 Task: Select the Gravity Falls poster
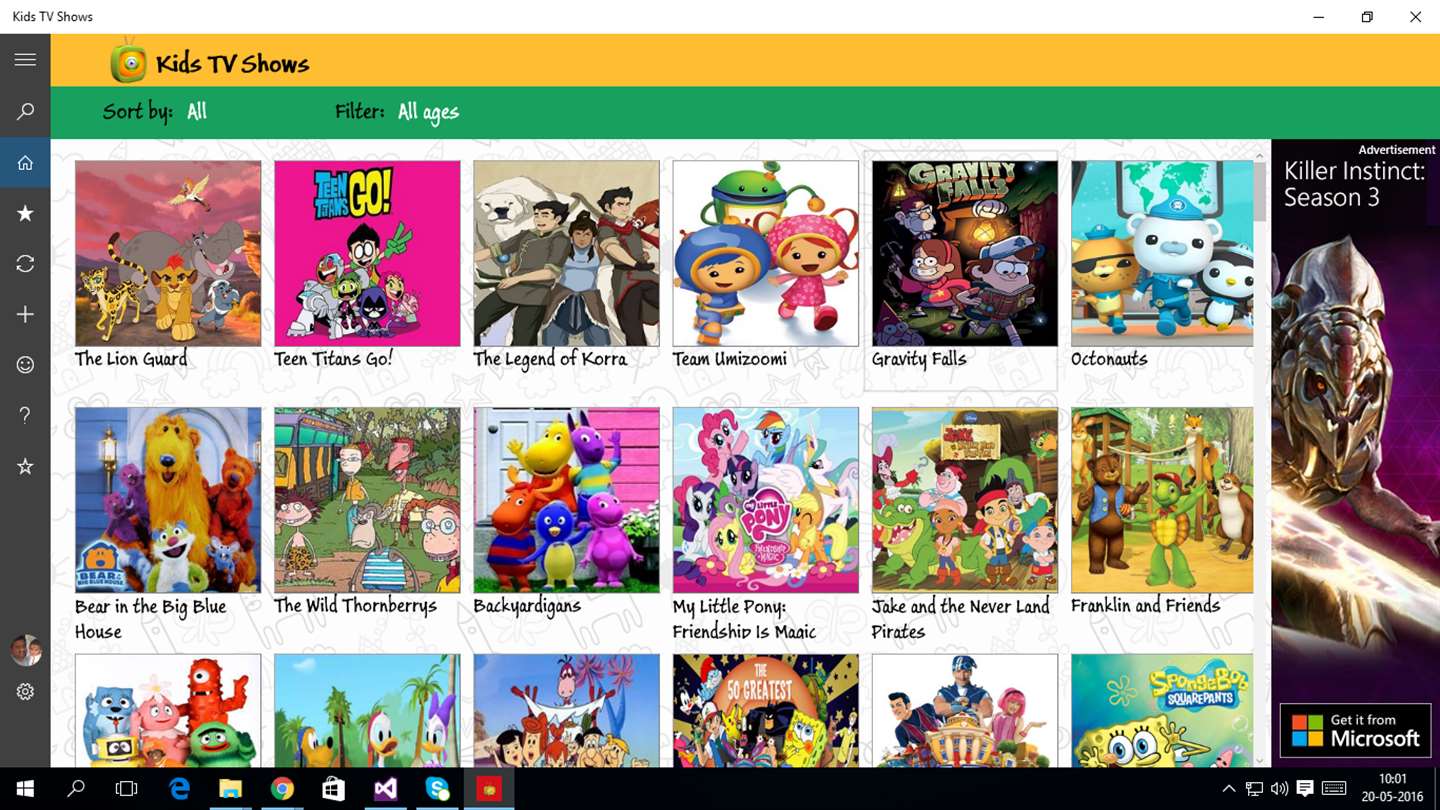click(x=964, y=253)
